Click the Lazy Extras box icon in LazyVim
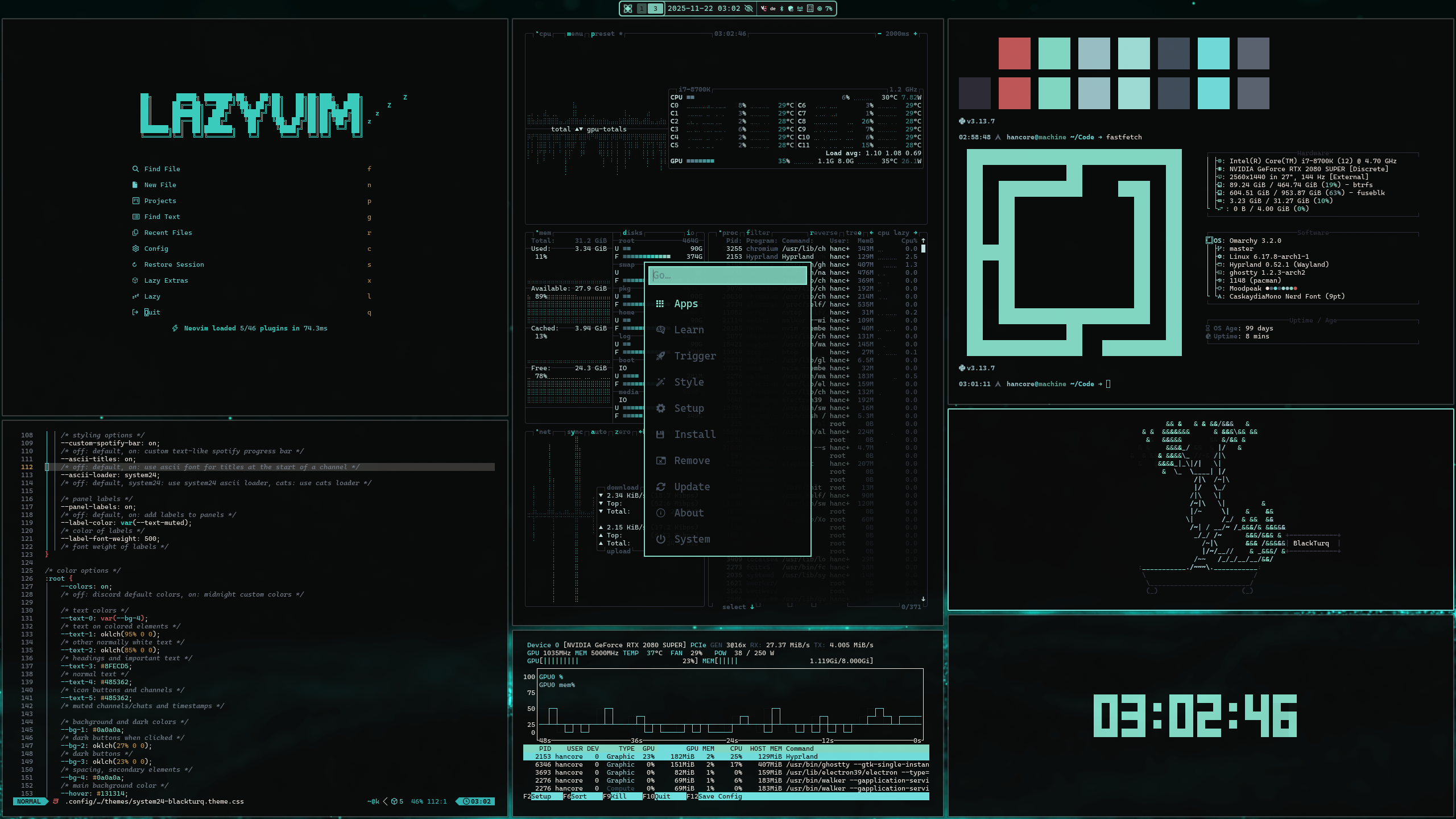This screenshot has height=819, width=1456. (x=135, y=280)
